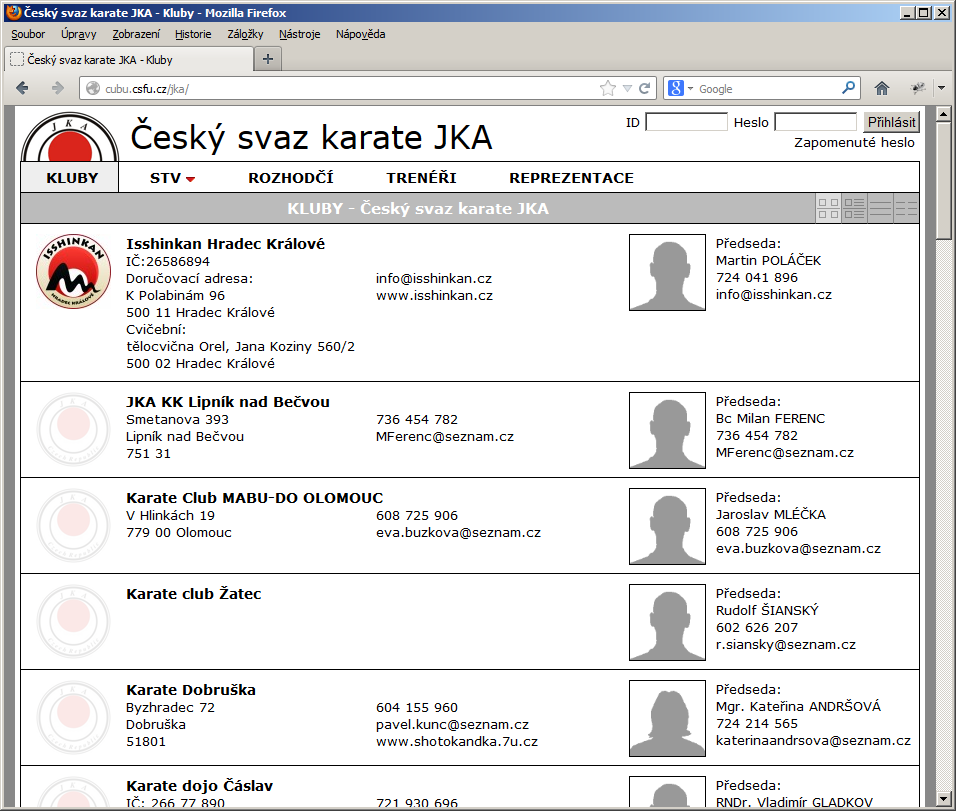Click Milan FERENC's profile photo placeholder

[x=667, y=431]
